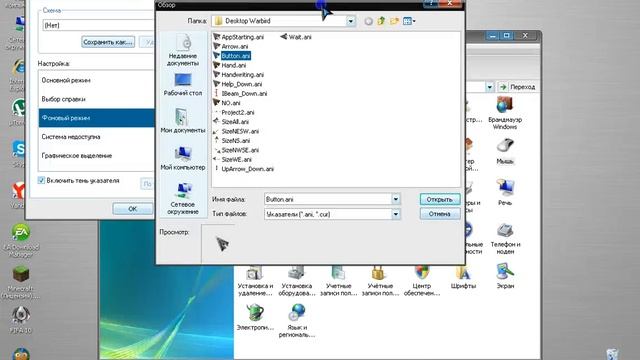Expand the Тип файлов dropdown arrow
The width and height of the screenshot is (640, 360).
click(x=396, y=214)
